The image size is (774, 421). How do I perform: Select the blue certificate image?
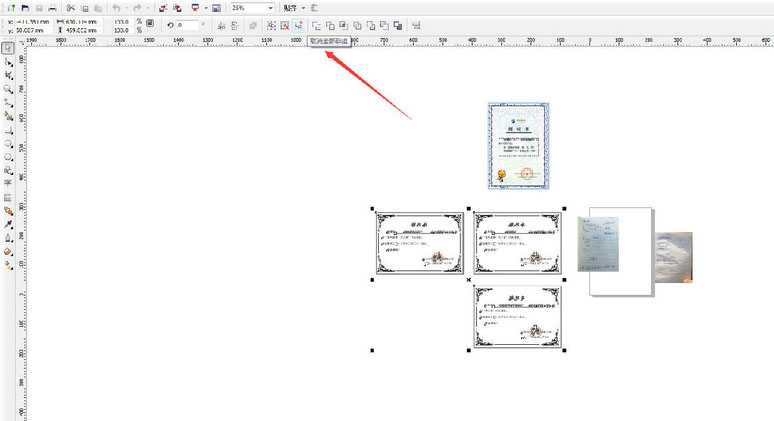click(518, 145)
